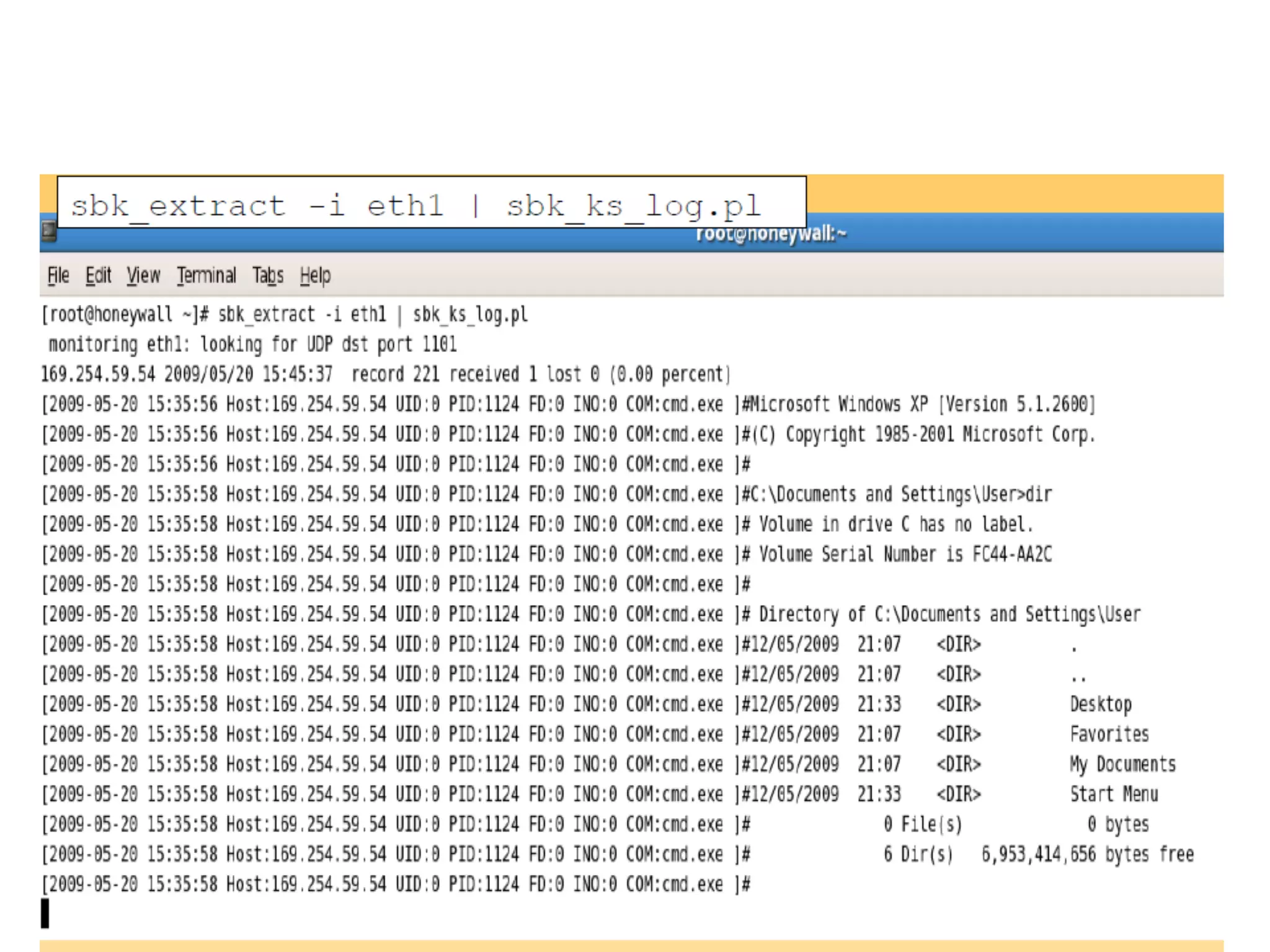Click the root@honeywall title bar text
Image resolution: width=1270 pixels, height=952 pixels.
[x=771, y=234]
